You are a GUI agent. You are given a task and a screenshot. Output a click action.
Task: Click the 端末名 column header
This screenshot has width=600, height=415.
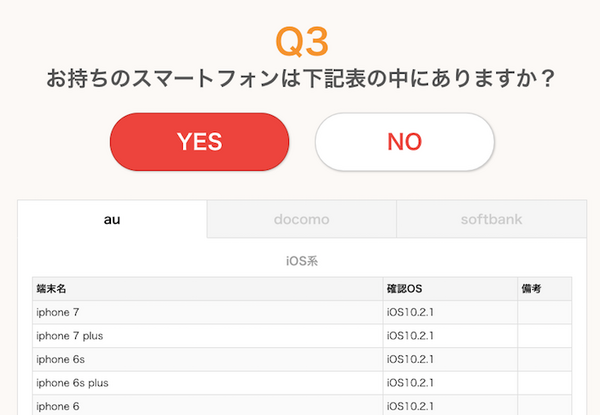(x=51, y=289)
